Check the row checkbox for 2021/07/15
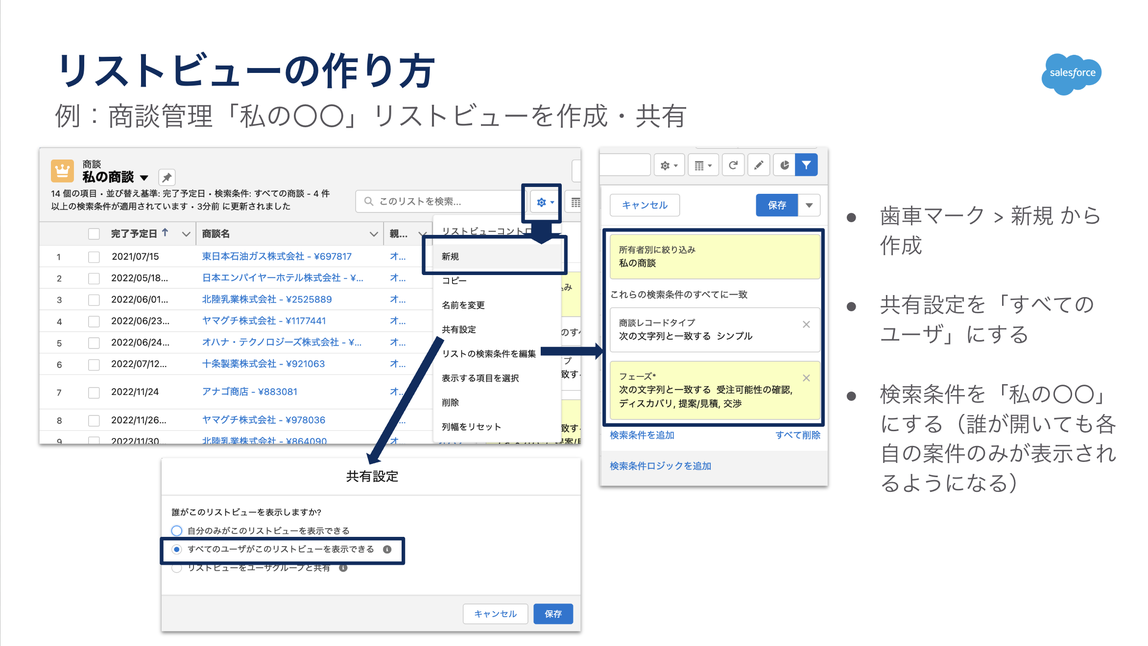Viewport: 1148px width, 646px height. [94, 257]
